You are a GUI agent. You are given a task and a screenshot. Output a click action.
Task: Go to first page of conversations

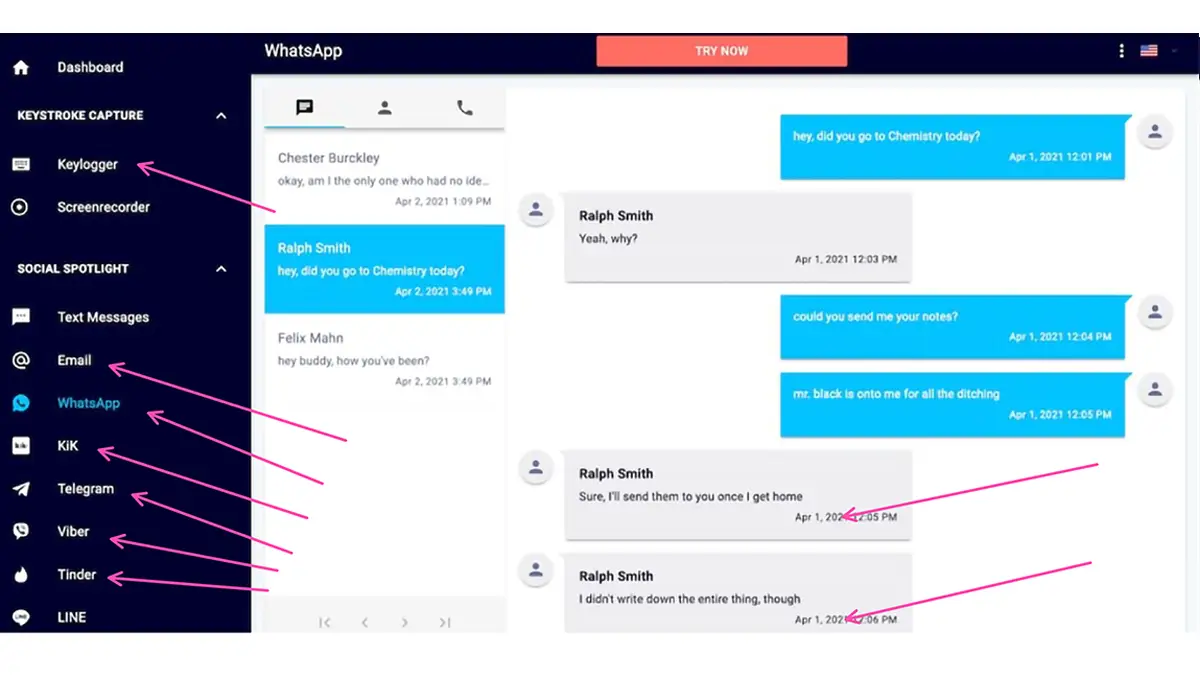click(x=325, y=623)
